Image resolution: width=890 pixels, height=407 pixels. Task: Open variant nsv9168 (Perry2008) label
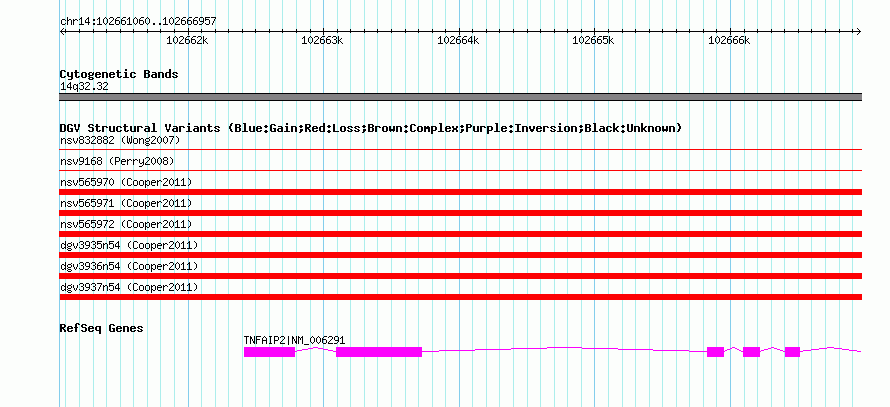117,161
